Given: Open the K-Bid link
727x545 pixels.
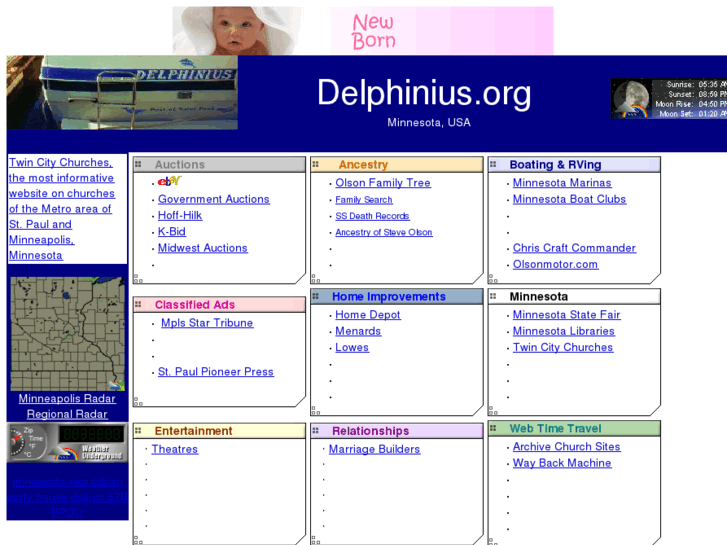Looking at the screenshot, I should [172, 231].
